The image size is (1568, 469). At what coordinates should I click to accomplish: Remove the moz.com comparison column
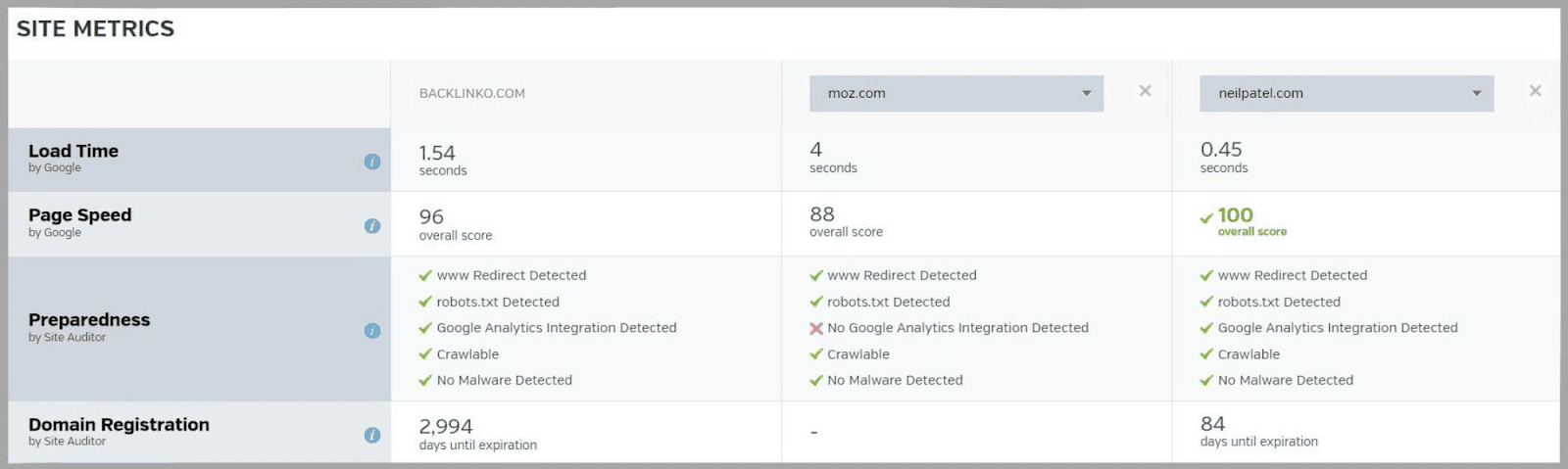tap(1145, 91)
